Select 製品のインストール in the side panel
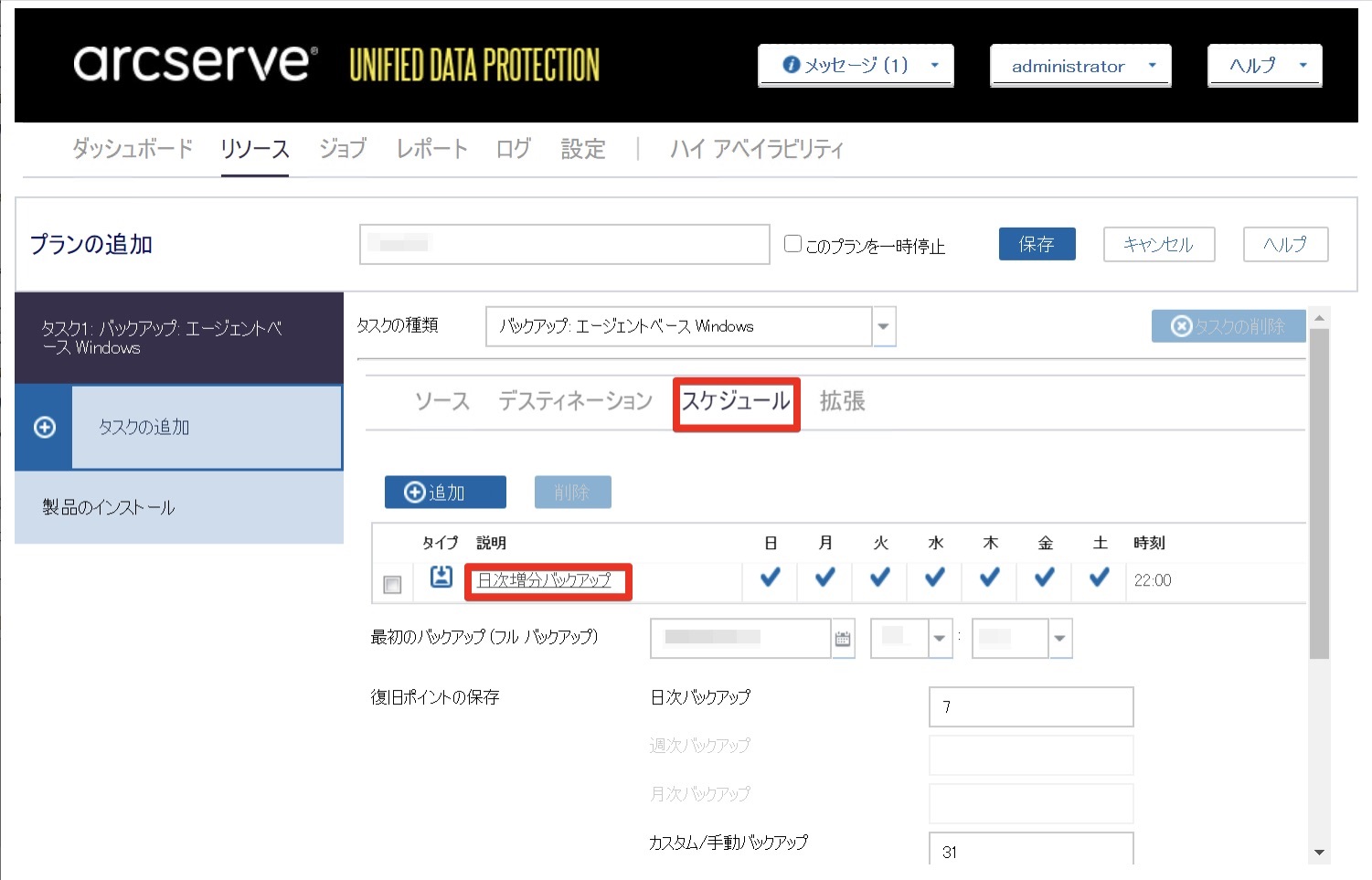Screen dimensions: 1372x880 pos(179,507)
